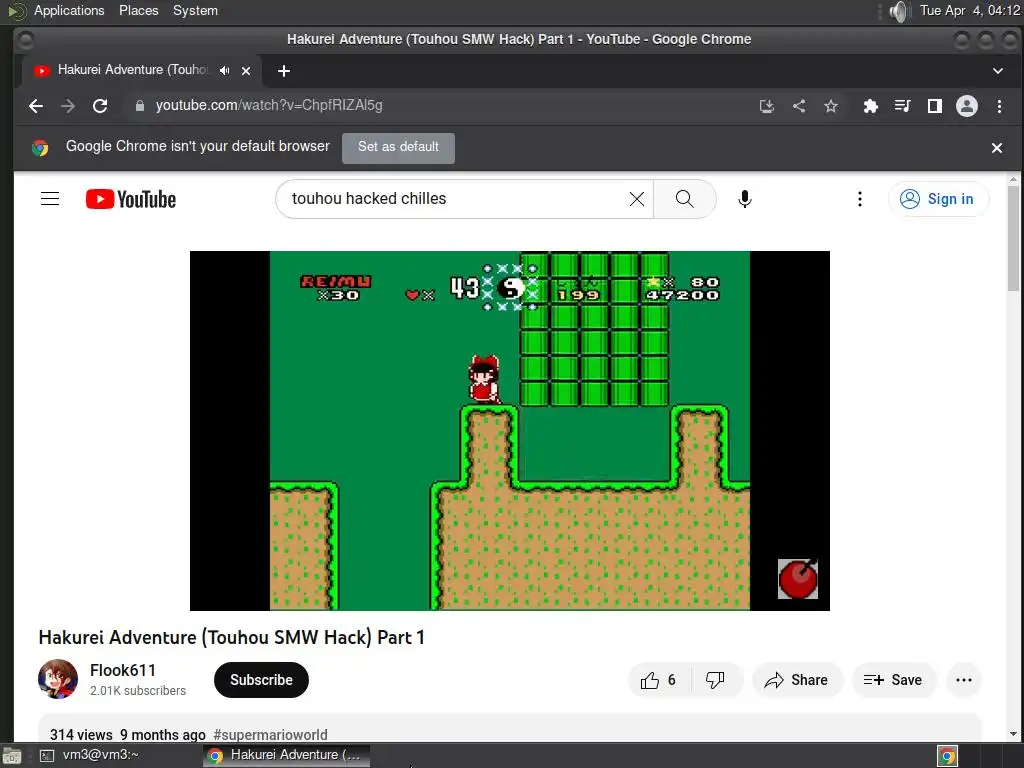Open Chrome profile avatar menu
Viewport: 1024px width, 768px height.
(967, 106)
